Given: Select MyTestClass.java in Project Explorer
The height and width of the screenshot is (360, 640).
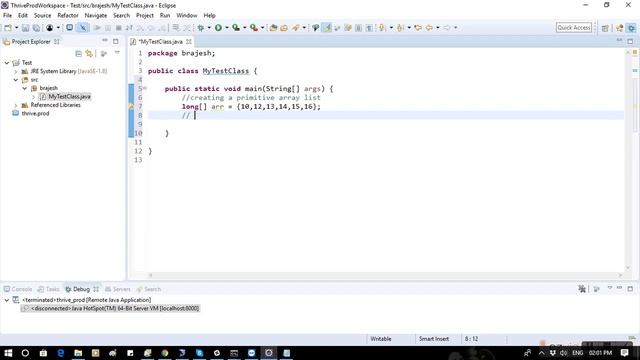Looking at the screenshot, I should coord(69,97).
